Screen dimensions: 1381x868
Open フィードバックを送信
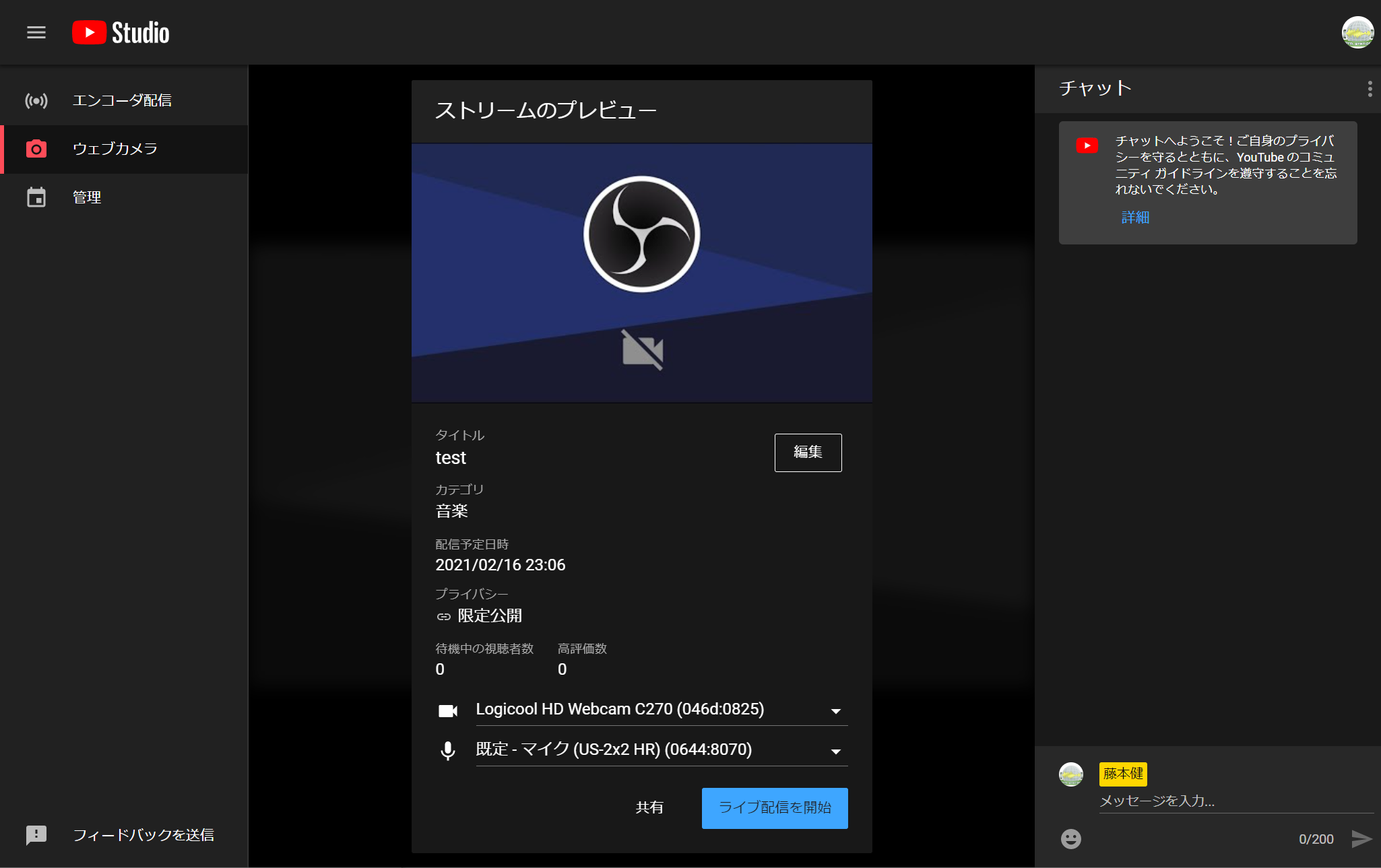[124, 835]
